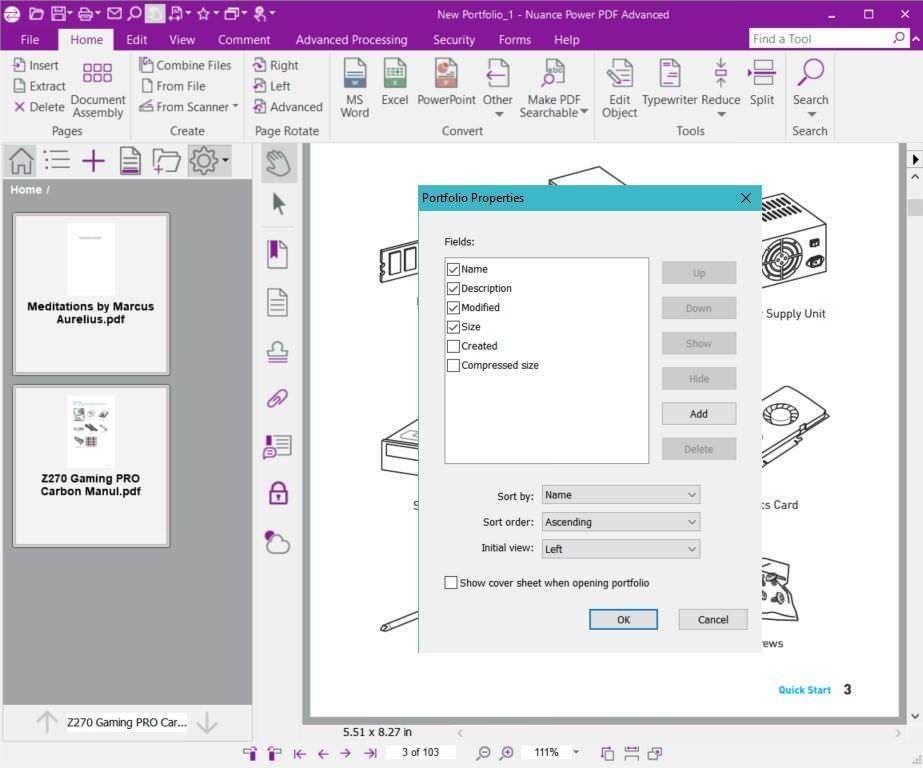Open the Bookmarks panel icon
This screenshot has width=923, height=768.
[x=277, y=254]
